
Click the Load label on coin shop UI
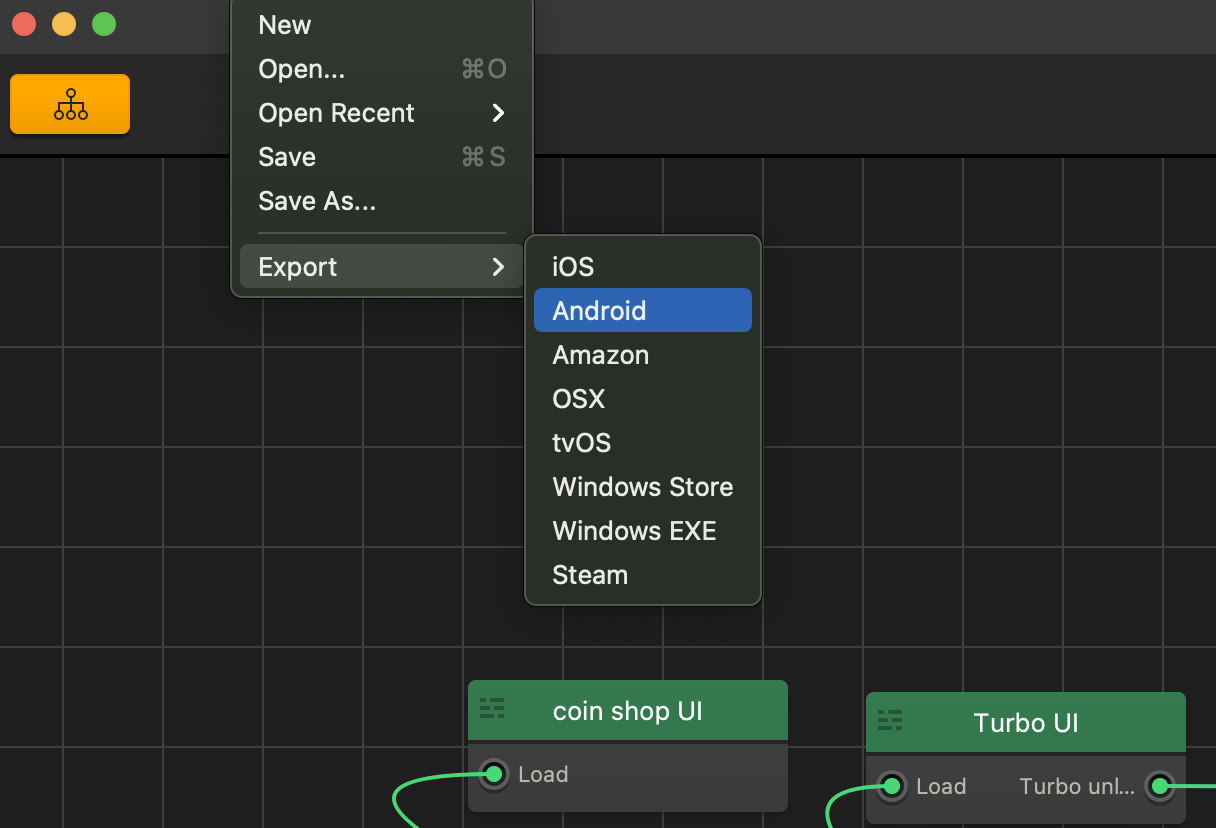click(x=543, y=774)
